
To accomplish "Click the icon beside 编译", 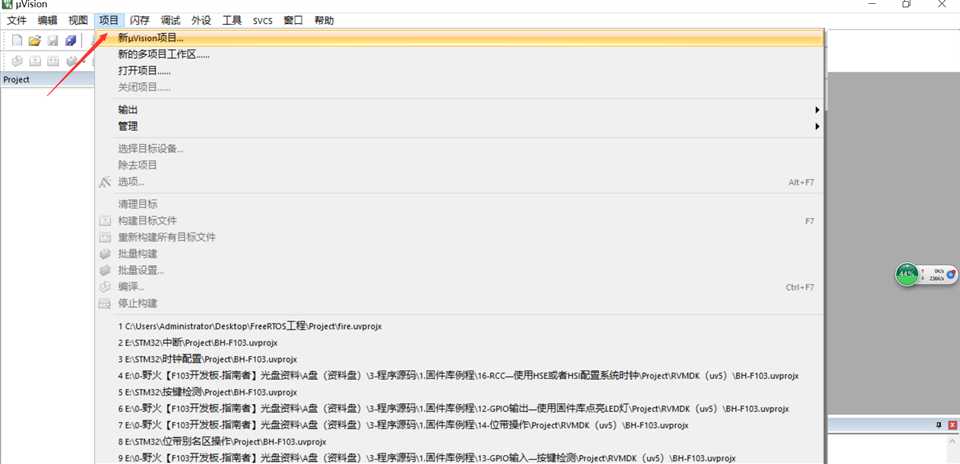I will tap(105, 286).
